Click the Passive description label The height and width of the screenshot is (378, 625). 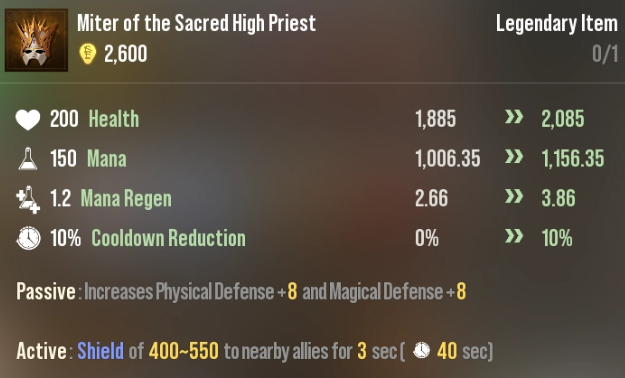click(46, 291)
